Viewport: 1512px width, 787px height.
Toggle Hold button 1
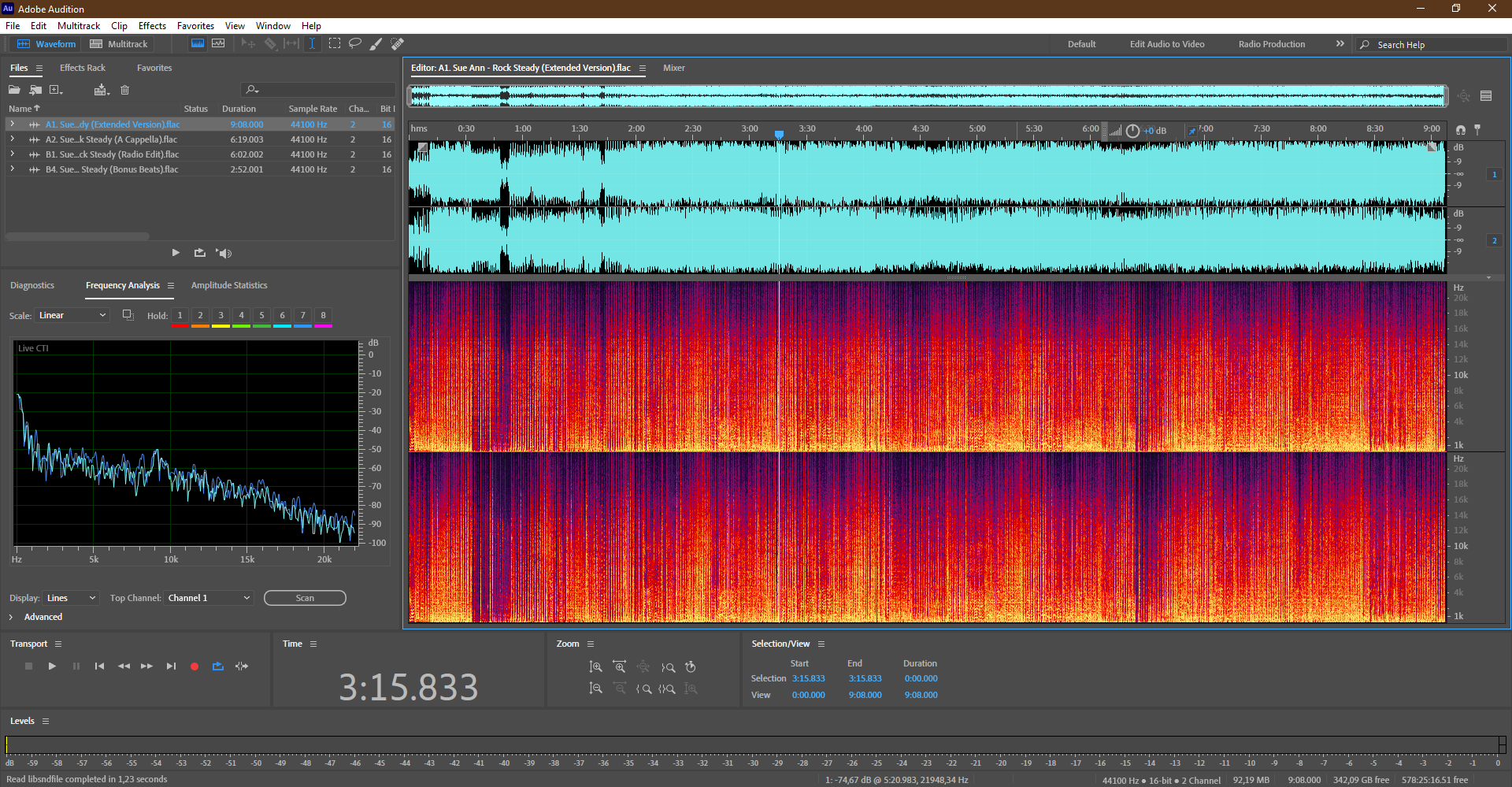tap(180, 315)
